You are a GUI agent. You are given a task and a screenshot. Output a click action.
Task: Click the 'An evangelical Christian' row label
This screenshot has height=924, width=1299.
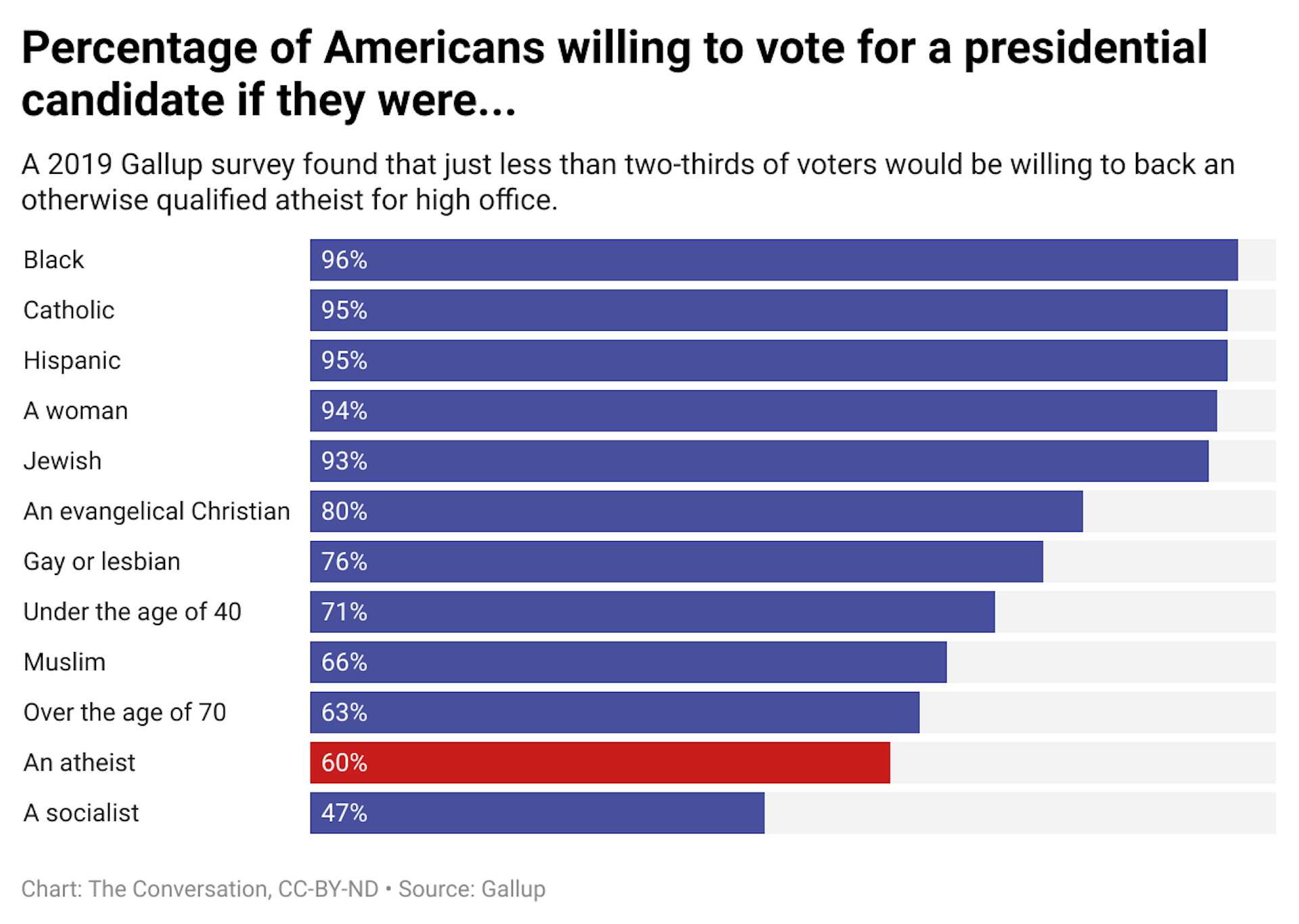point(156,511)
